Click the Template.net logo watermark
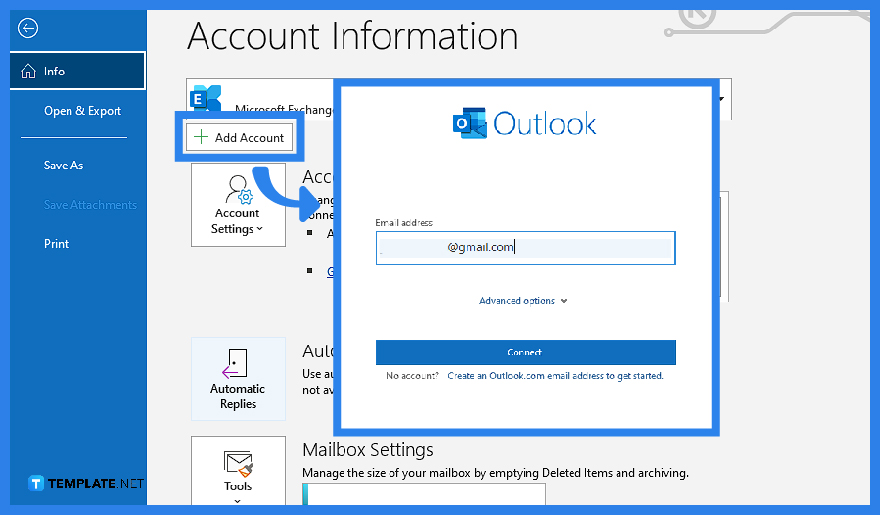Image resolution: width=880 pixels, height=515 pixels. point(86,484)
